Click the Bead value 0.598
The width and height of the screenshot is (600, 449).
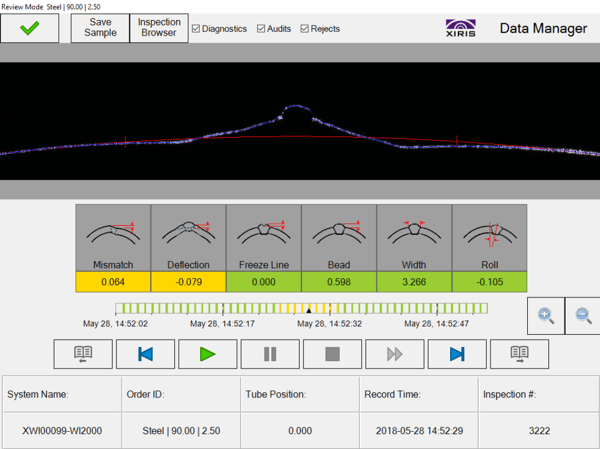pyautogui.click(x=339, y=282)
